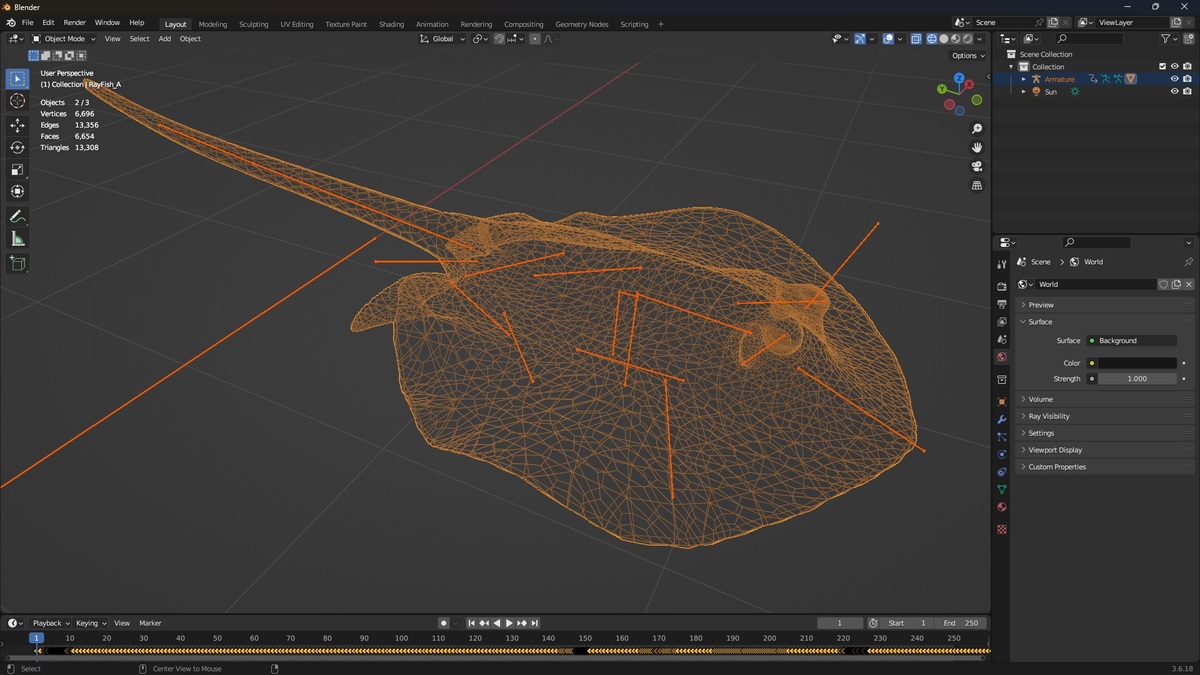Image resolution: width=1200 pixels, height=675 pixels.
Task: Click the world background Color swatch
Action: pos(1137,363)
